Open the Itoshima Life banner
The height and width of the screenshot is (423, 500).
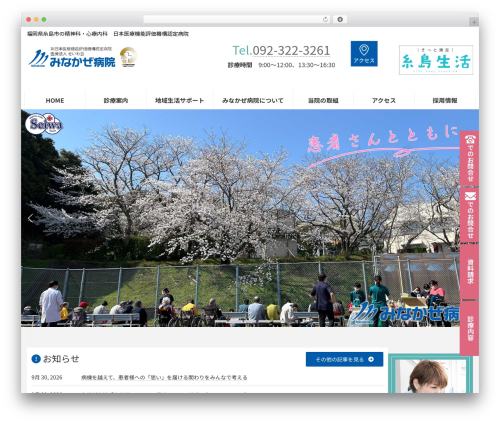(436, 60)
